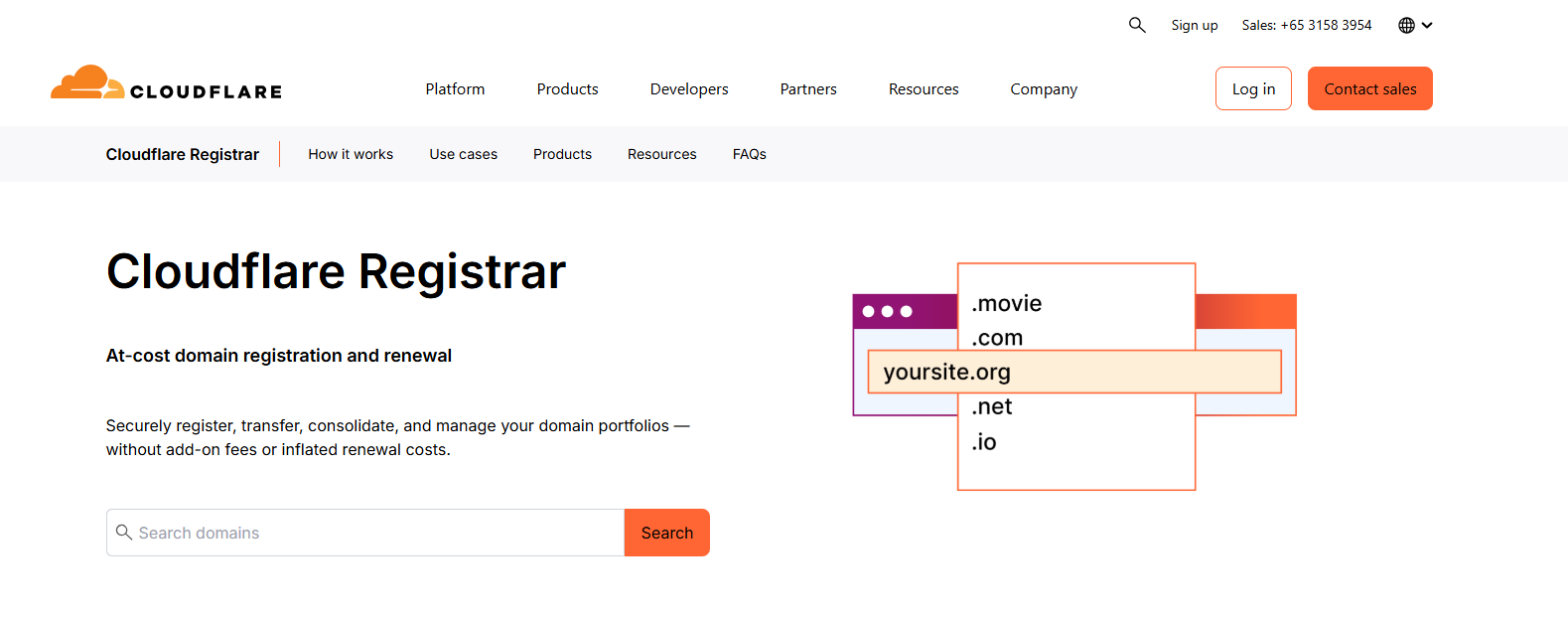1568x621 pixels.
Task: Open the globe language selector
Action: 1406,26
